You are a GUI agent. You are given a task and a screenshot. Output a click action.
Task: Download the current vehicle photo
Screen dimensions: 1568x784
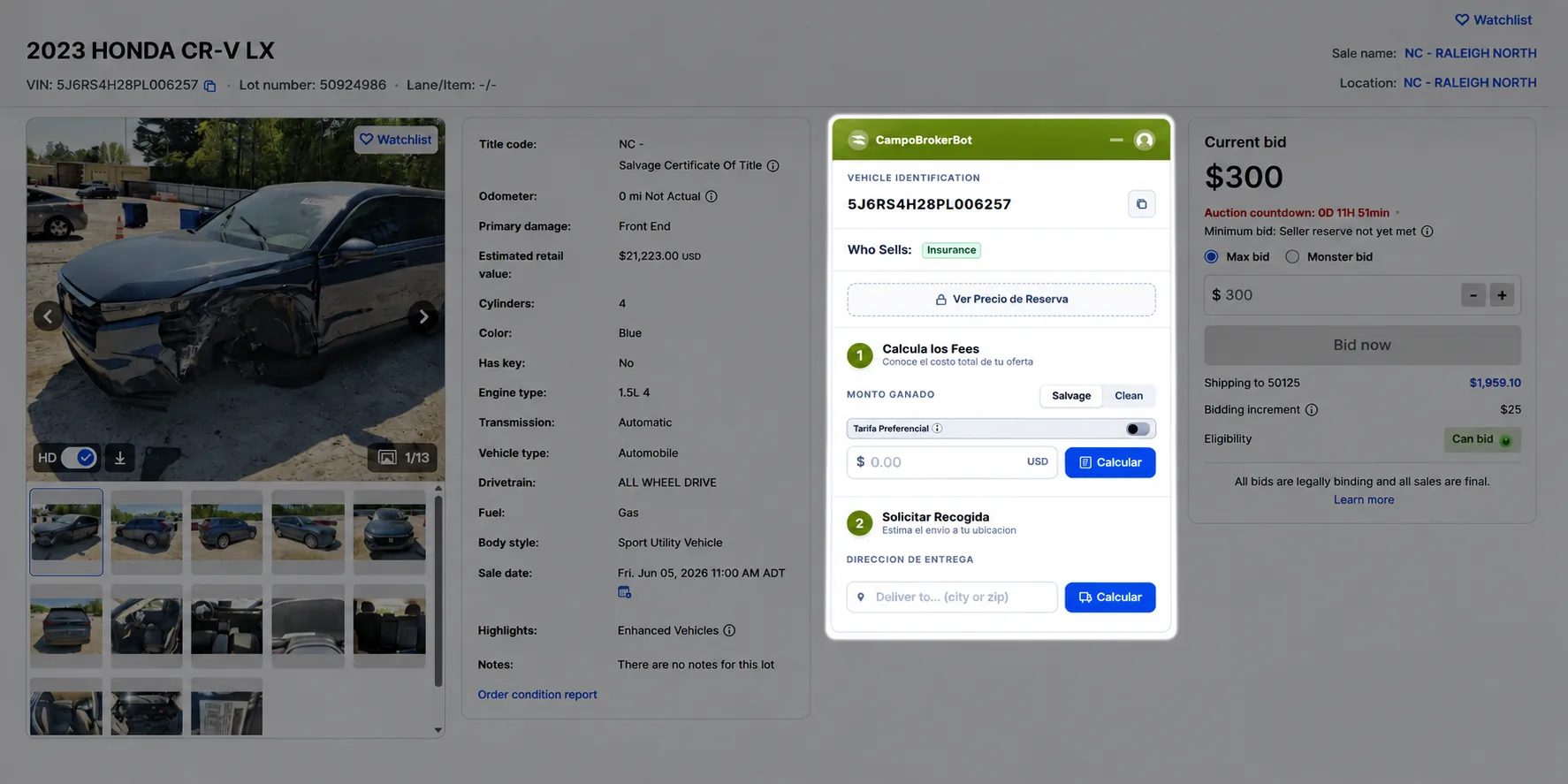tap(120, 457)
